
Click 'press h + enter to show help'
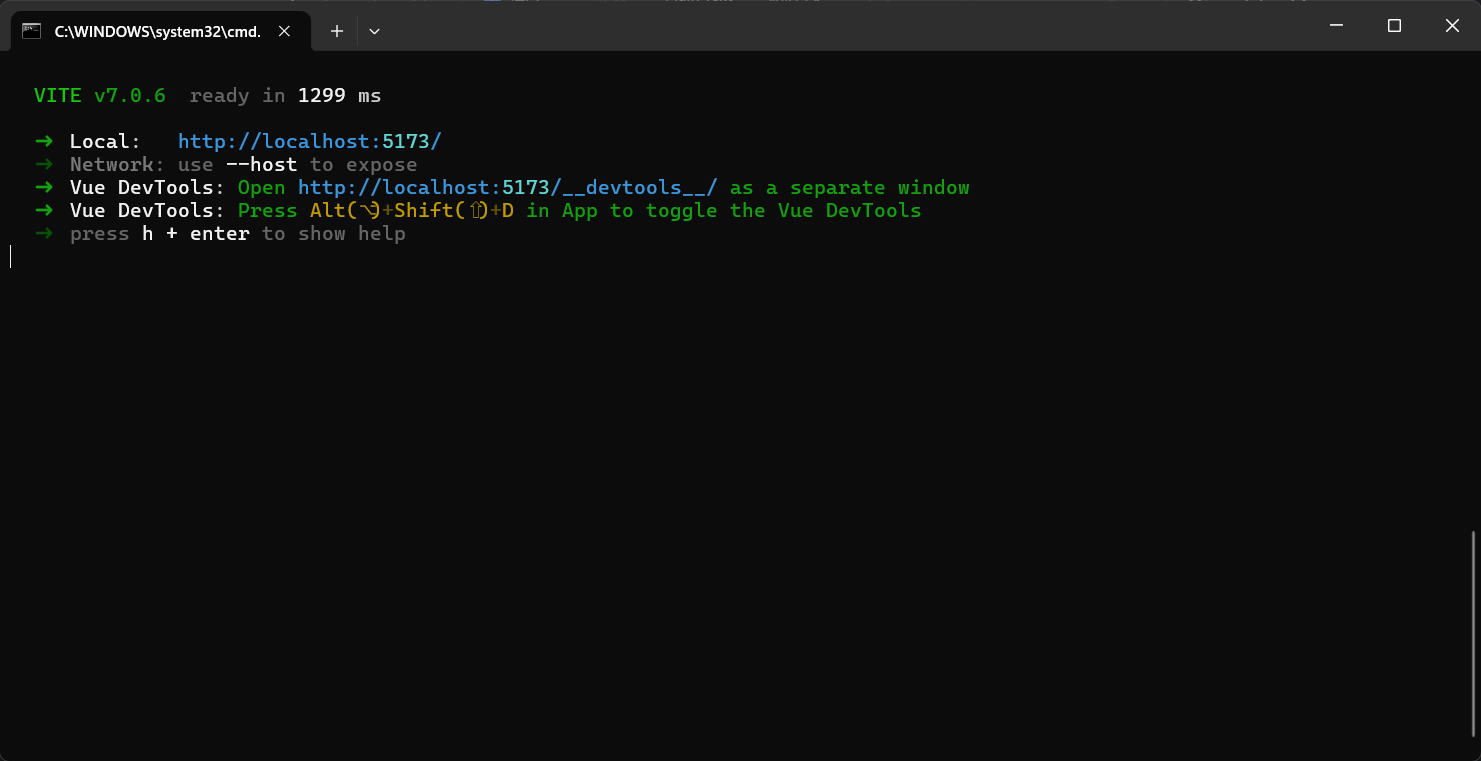pos(238,234)
